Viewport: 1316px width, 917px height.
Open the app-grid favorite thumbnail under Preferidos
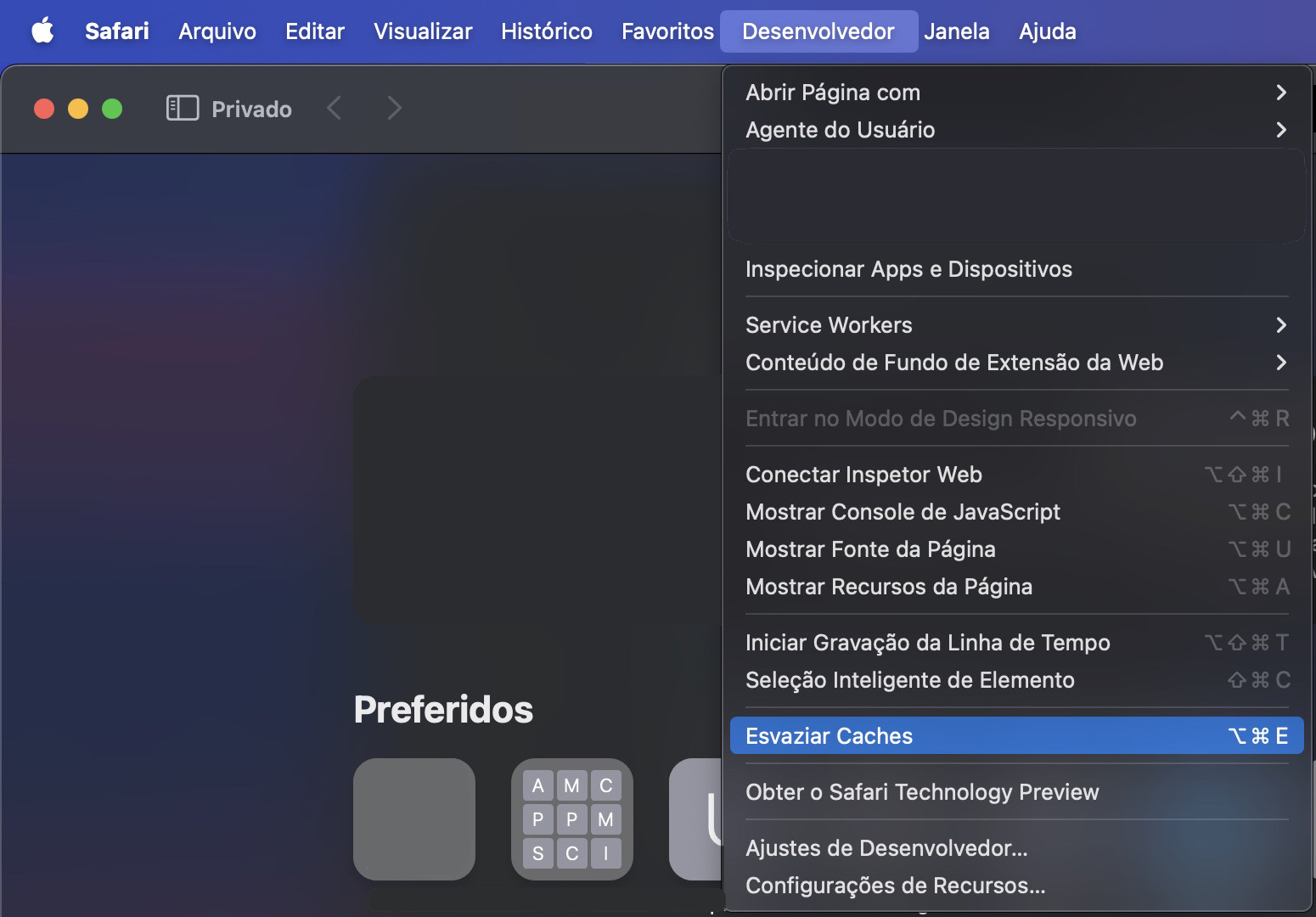pos(571,819)
